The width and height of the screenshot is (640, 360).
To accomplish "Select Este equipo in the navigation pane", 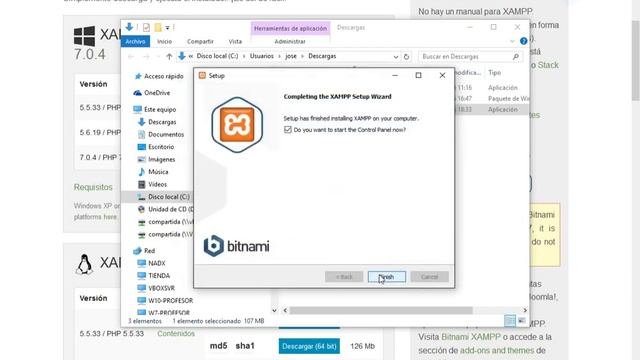I will pyautogui.click(x=160, y=109).
